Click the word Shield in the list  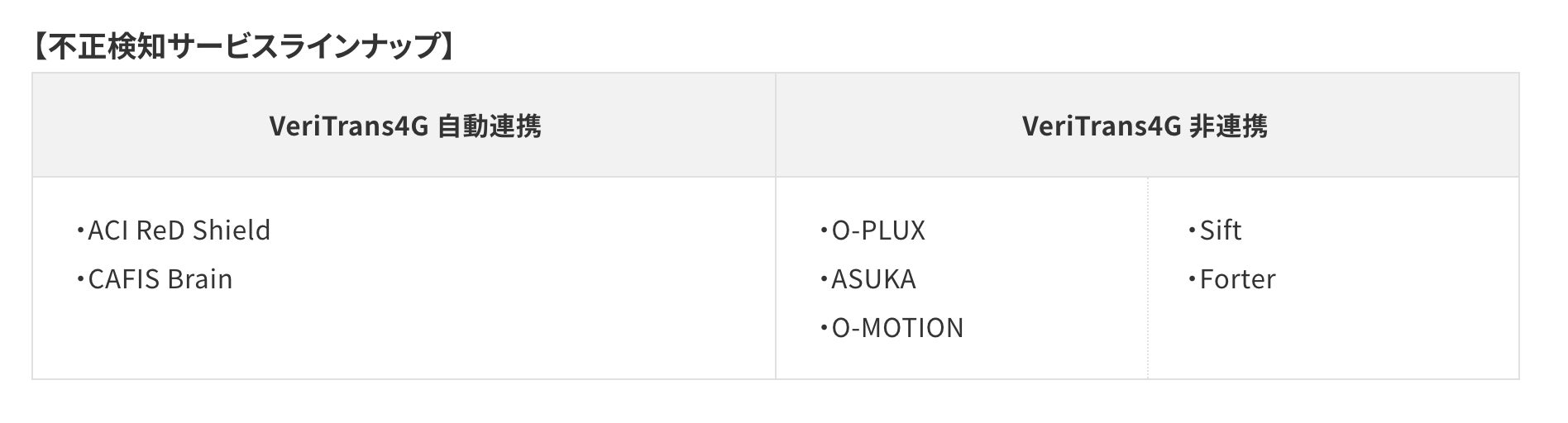[231, 230]
